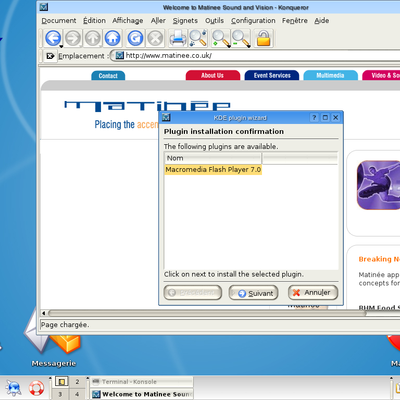Click the left scroll arrow of horizontal scrollbar
The height and width of the screenshot is (400, 400).
tap(43, 313)
